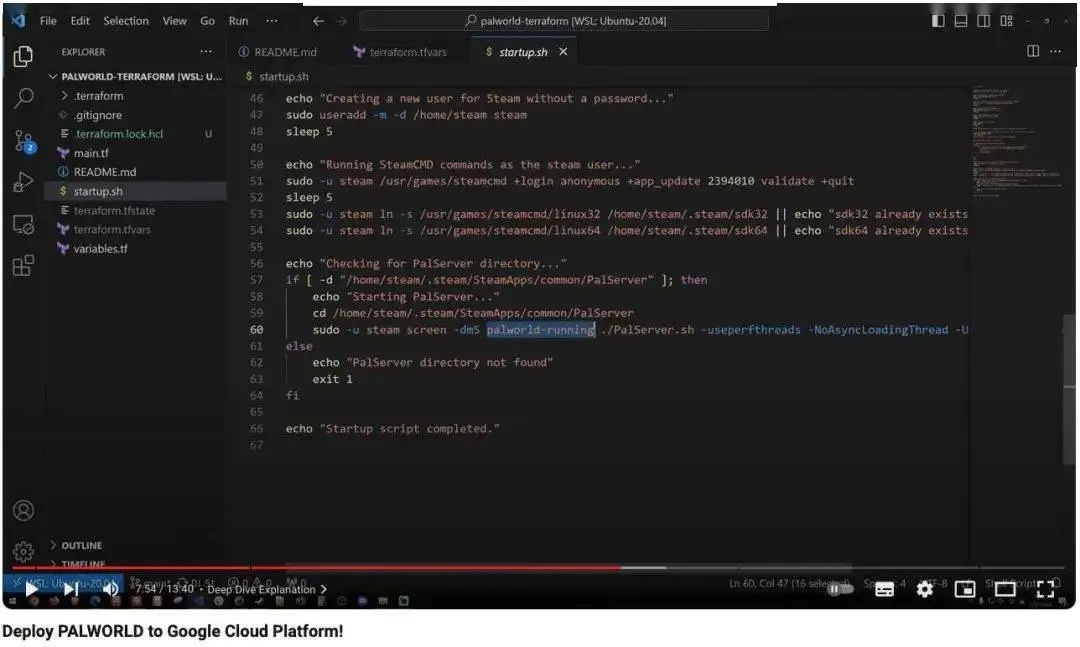Click the back navigation arrow
The width and height of the screenshot is (1080, 647).
318,21
